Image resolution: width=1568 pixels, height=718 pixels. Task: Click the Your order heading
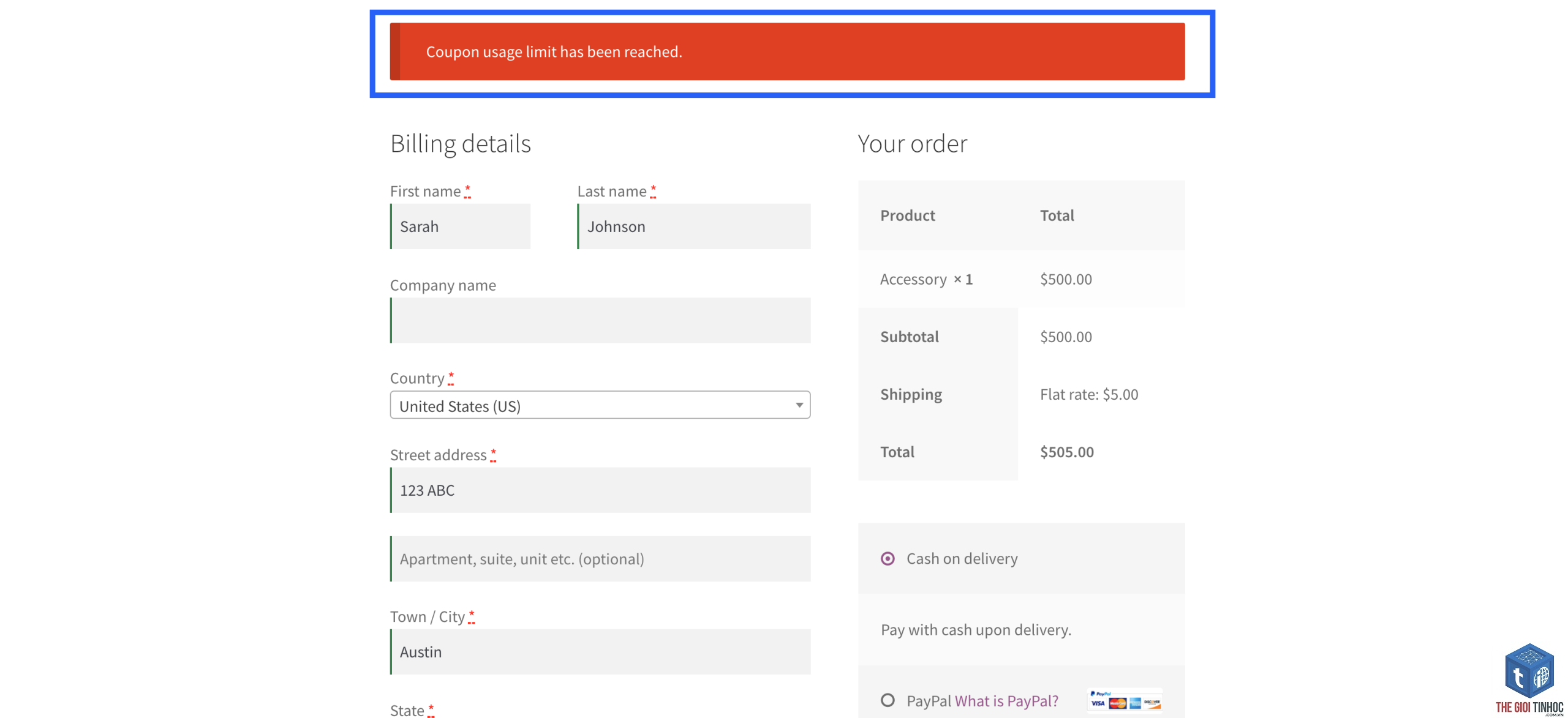click(x=912, y=144)
